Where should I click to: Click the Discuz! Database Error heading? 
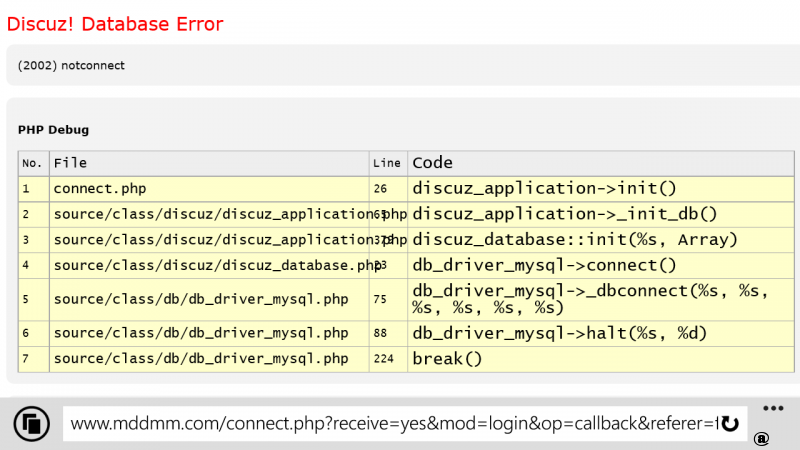[115, 23]
